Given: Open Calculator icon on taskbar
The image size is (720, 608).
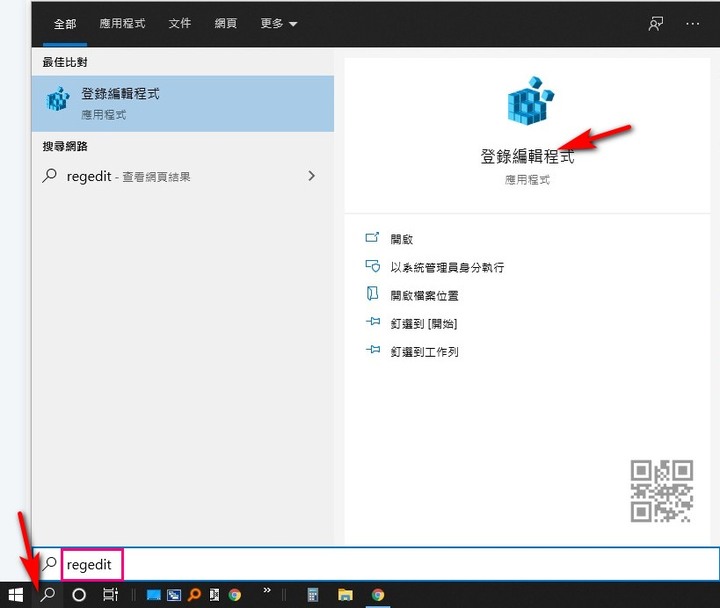Looking at the screenshot, I should tap(313, 595).
